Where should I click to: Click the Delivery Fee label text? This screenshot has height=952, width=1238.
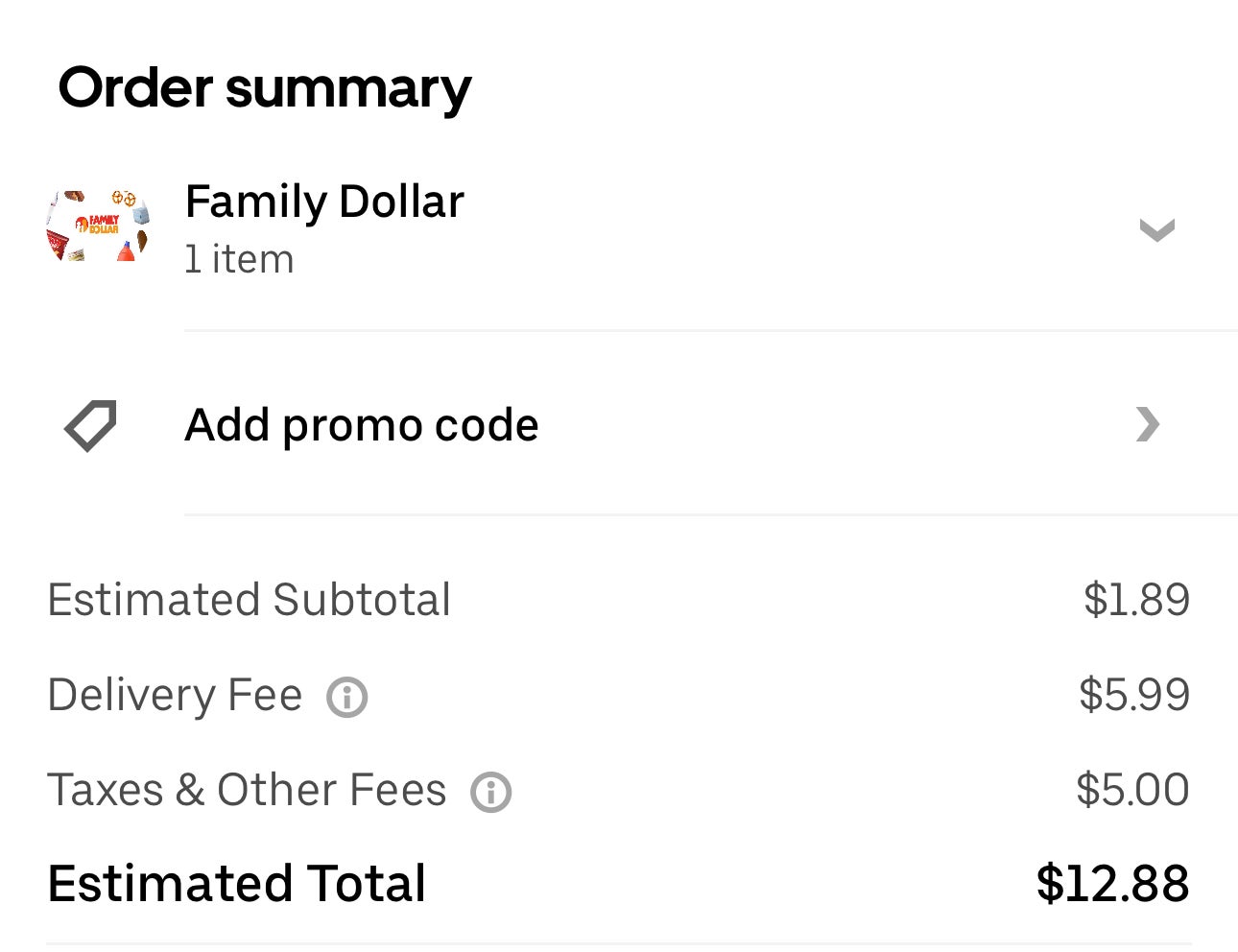coord(175,695)
